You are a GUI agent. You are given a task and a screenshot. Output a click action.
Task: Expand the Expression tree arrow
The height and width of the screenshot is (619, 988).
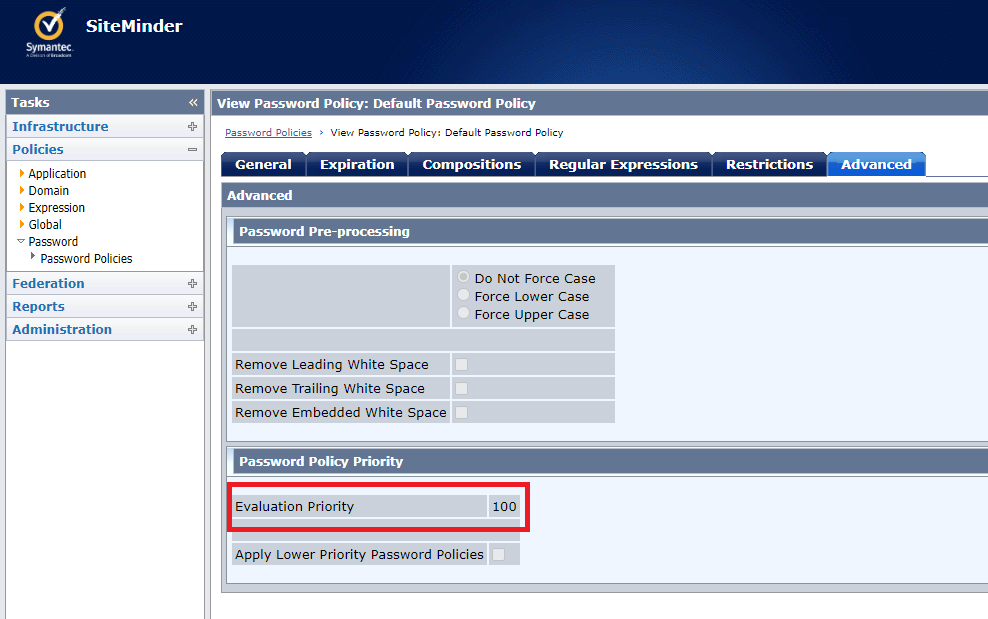pos(21,207)
